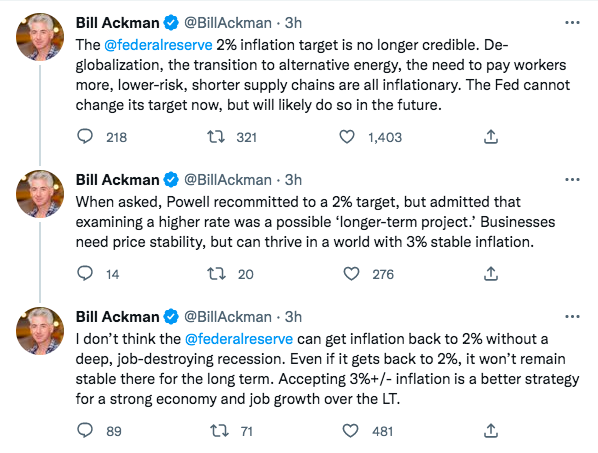Open @federalreserve mention in first tweet
The height and width of the screenshot is (453, 598).
[x=158, y=45]
